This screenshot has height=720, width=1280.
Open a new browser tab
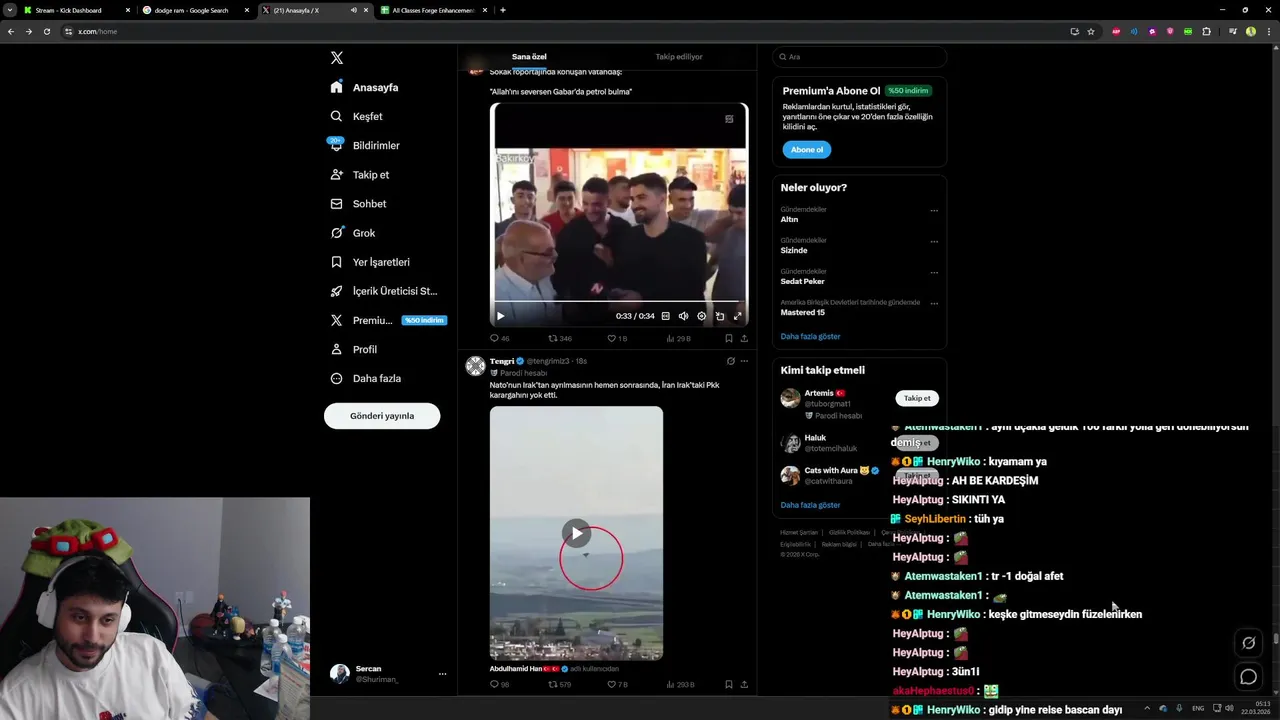(503, 10)
